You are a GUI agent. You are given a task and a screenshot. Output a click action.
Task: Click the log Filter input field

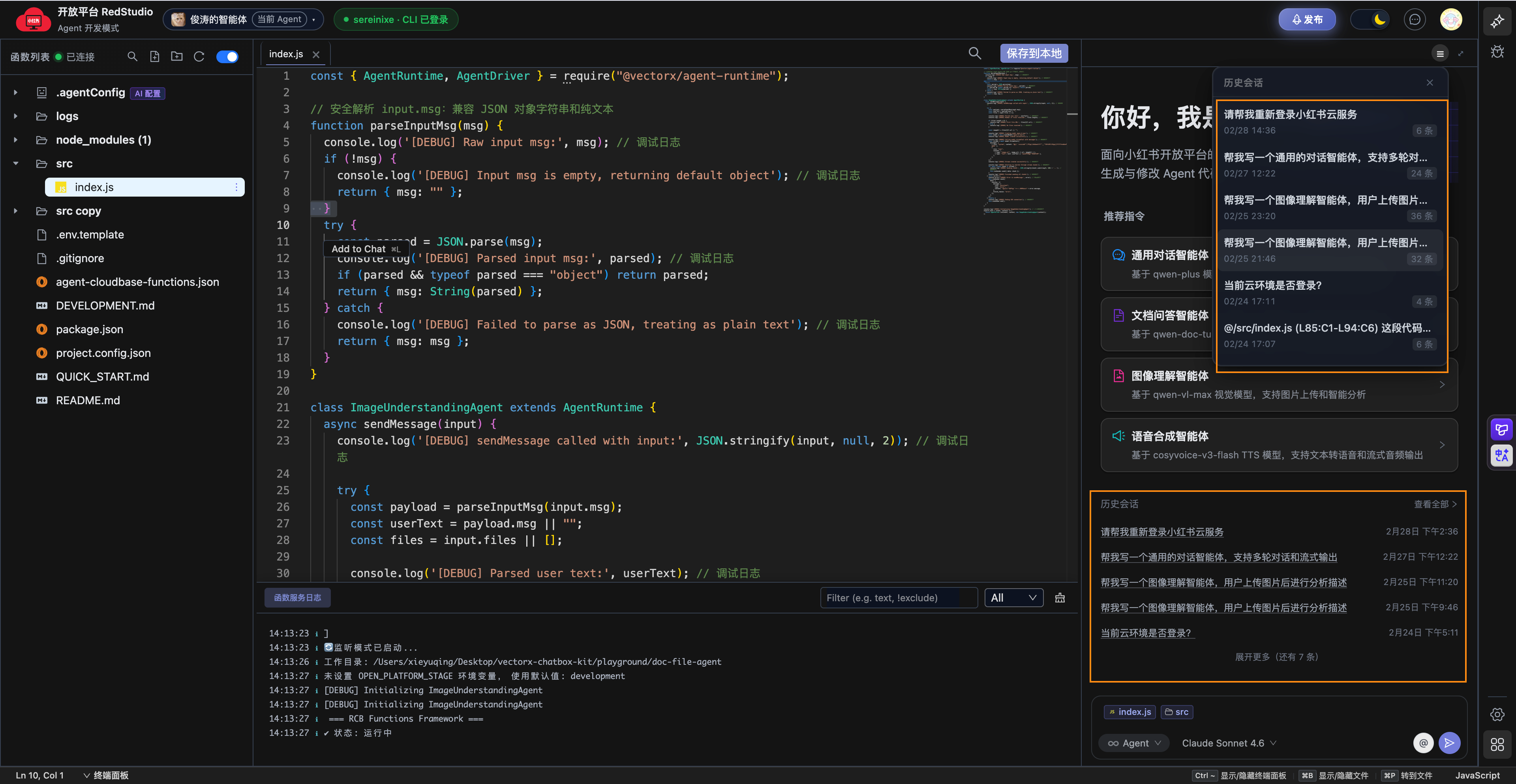(x=899, y=597)
